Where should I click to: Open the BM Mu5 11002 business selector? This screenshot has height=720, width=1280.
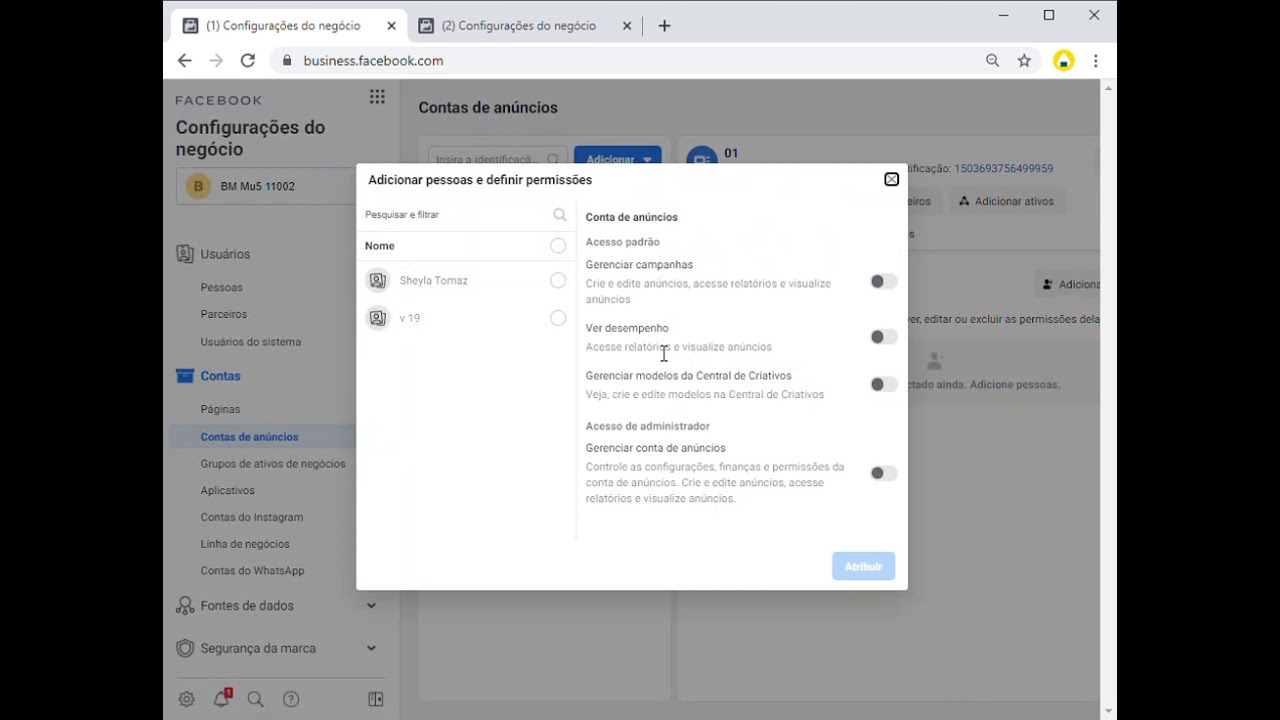click(266, 186)
